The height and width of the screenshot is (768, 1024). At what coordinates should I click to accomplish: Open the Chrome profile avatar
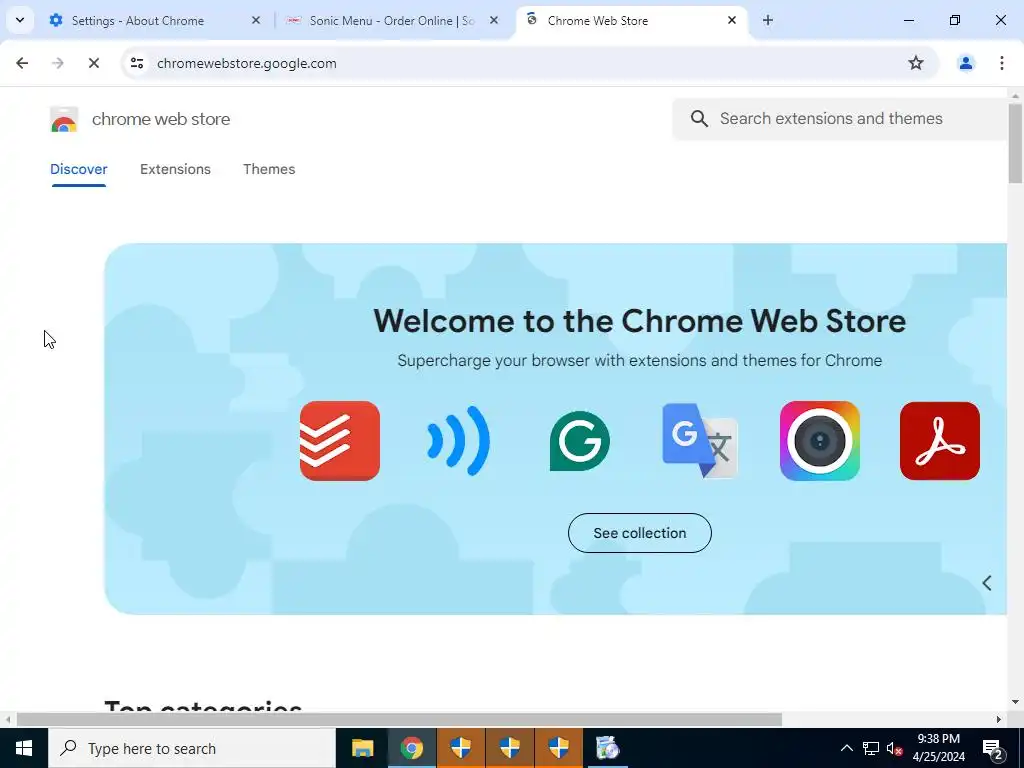tap(965, 63)
